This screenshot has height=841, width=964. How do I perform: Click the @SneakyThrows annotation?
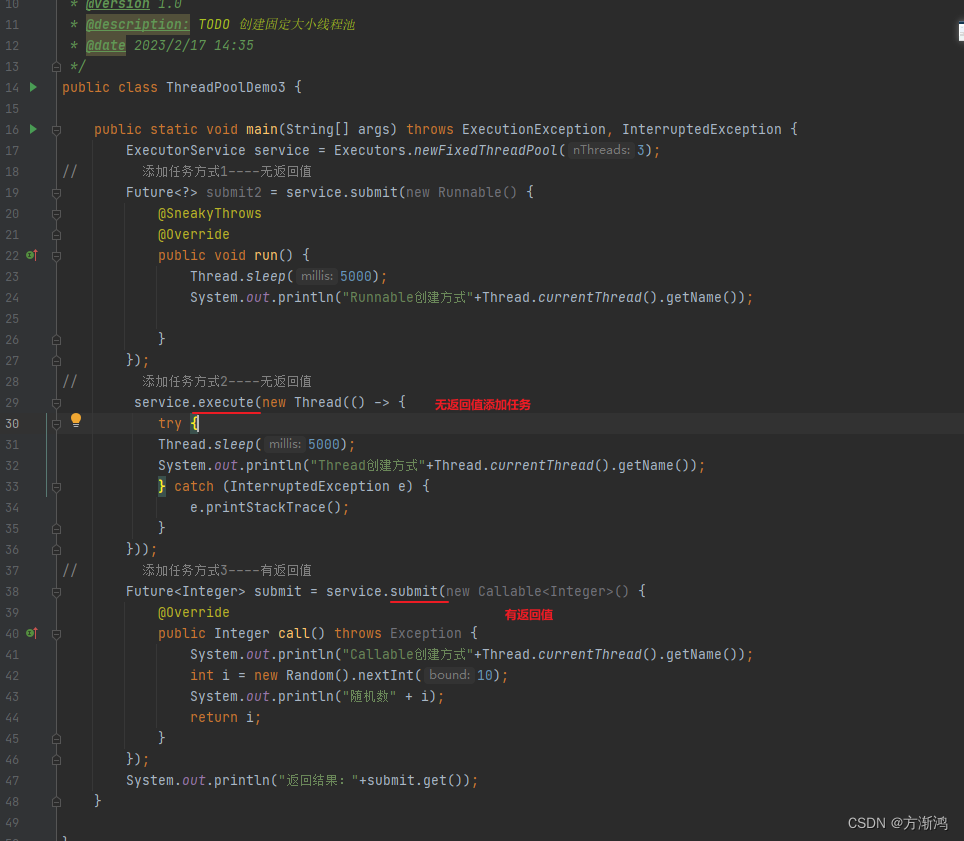tap(210, 213)
